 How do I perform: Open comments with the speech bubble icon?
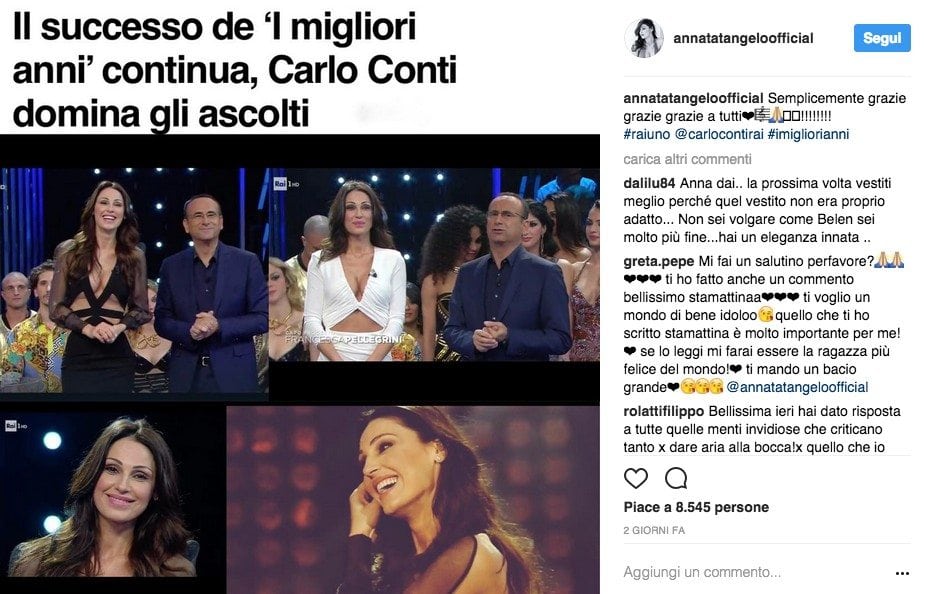(676, 478)
